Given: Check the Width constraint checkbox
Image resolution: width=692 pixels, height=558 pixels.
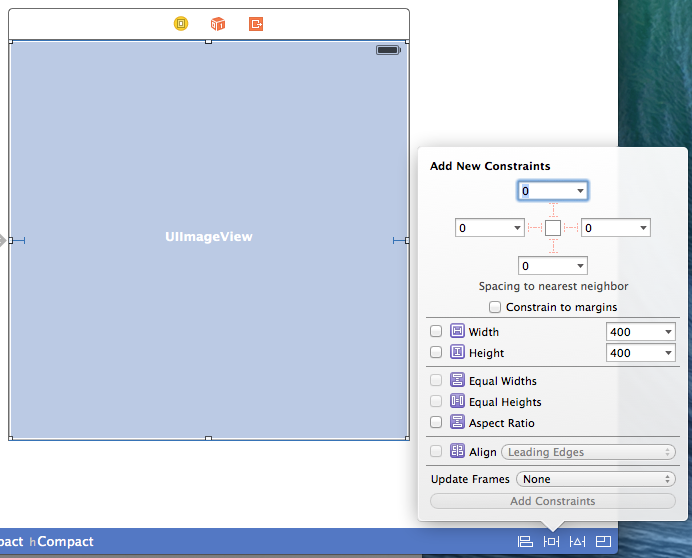Looking at the screenshot, I should (x=436, y=331).
